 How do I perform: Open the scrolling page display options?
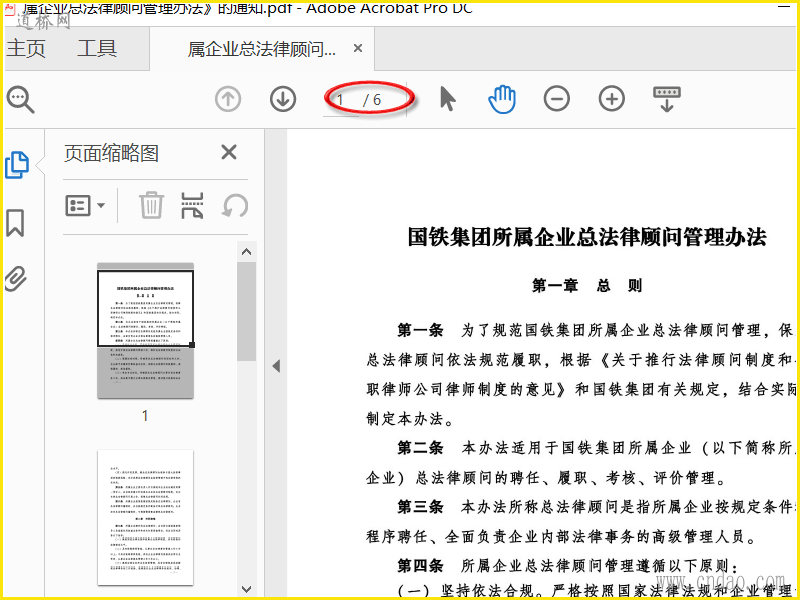[x=666, y=99]
